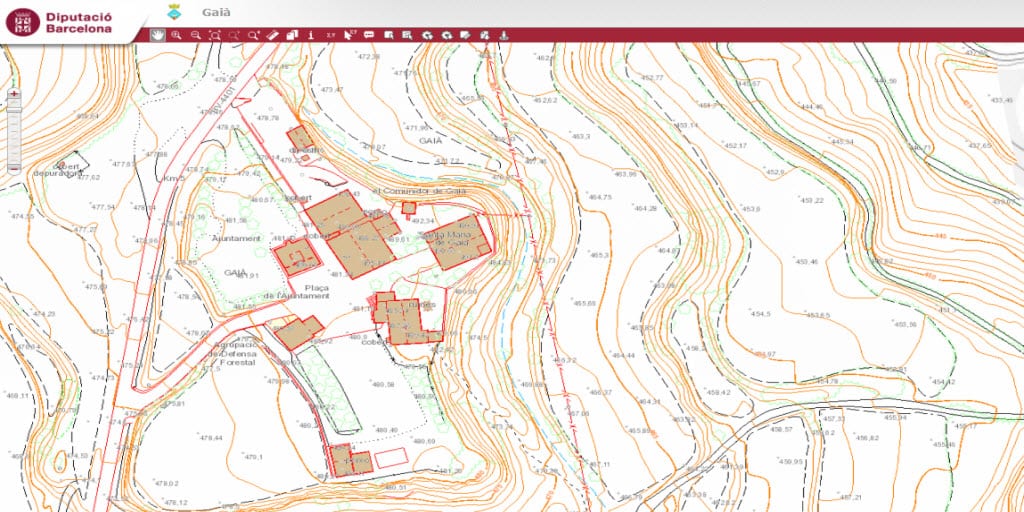Click the download arrow icon
The width and height of the screenshot is (1024, 512).
[x=504, y=35]
